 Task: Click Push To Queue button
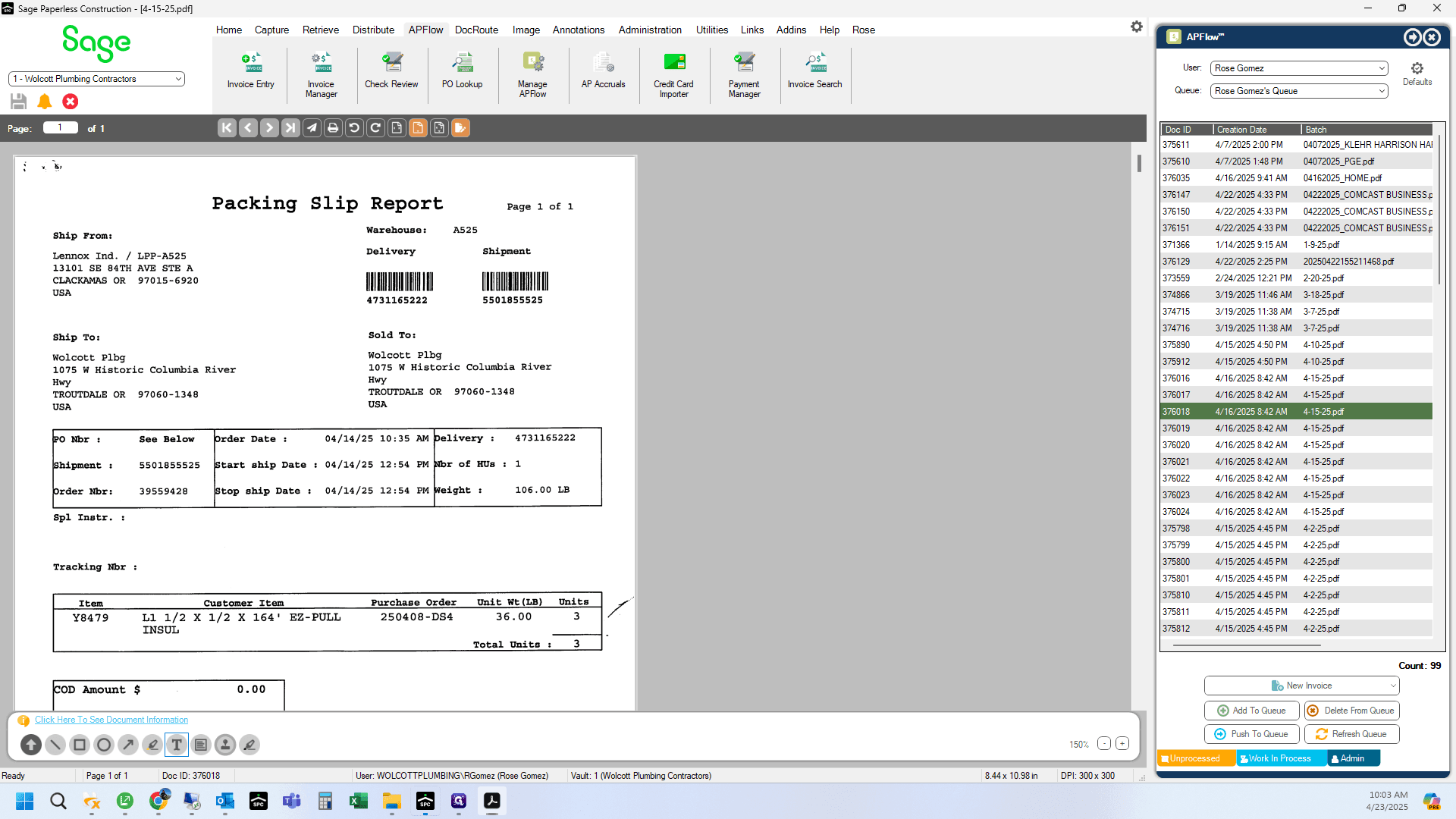point(1252,735)
